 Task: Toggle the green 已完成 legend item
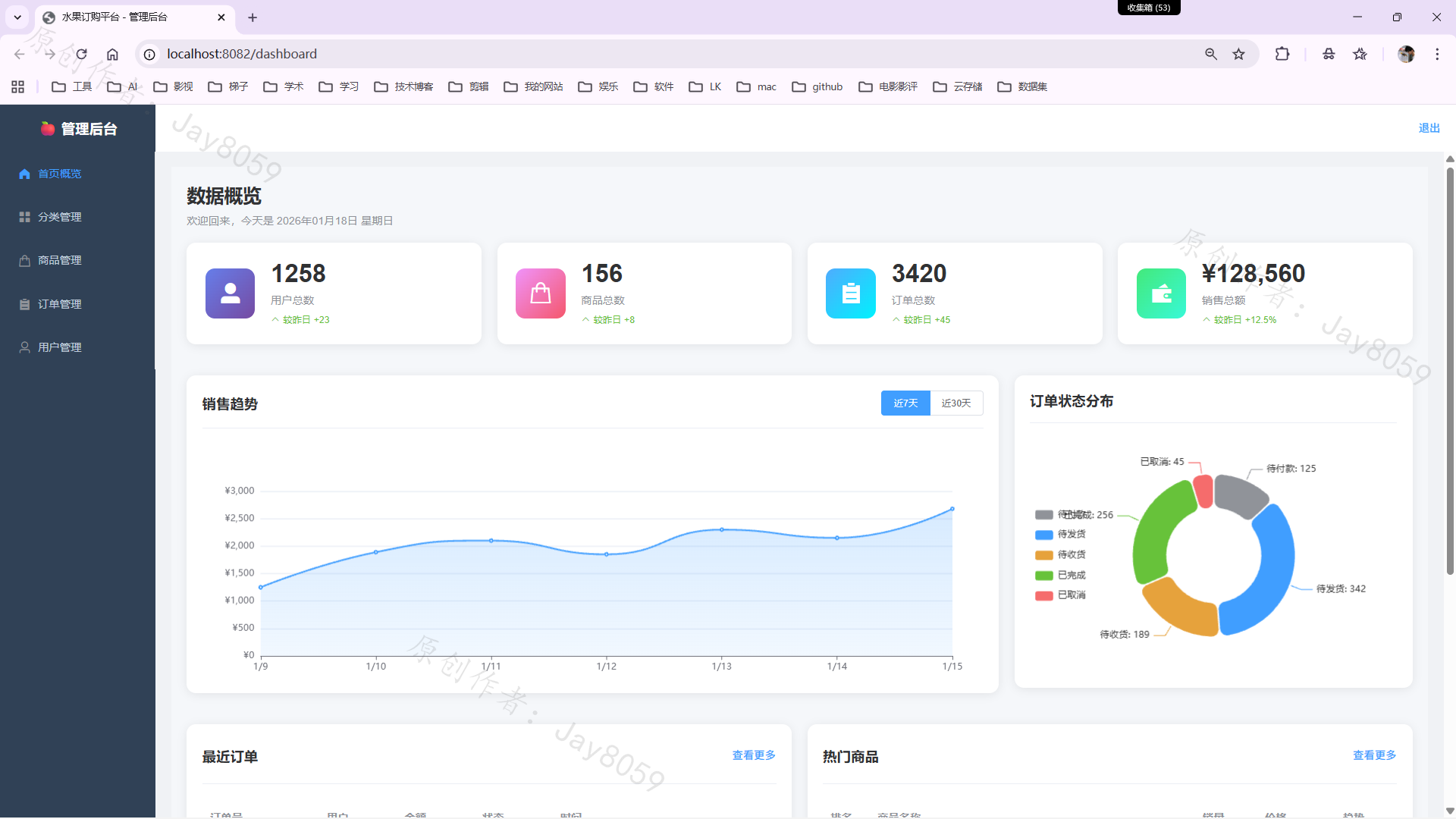click(1060, 576)
